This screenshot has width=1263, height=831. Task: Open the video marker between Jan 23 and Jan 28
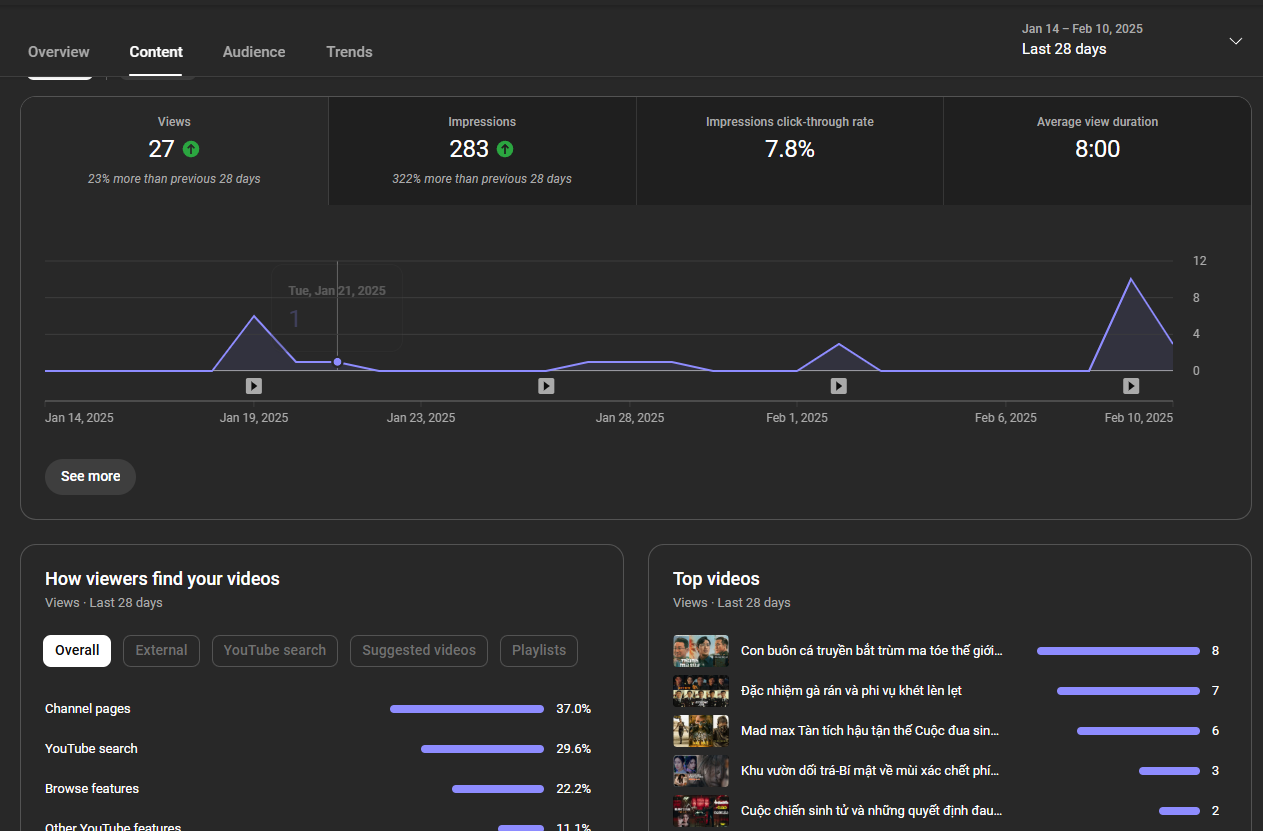point(546,386)
